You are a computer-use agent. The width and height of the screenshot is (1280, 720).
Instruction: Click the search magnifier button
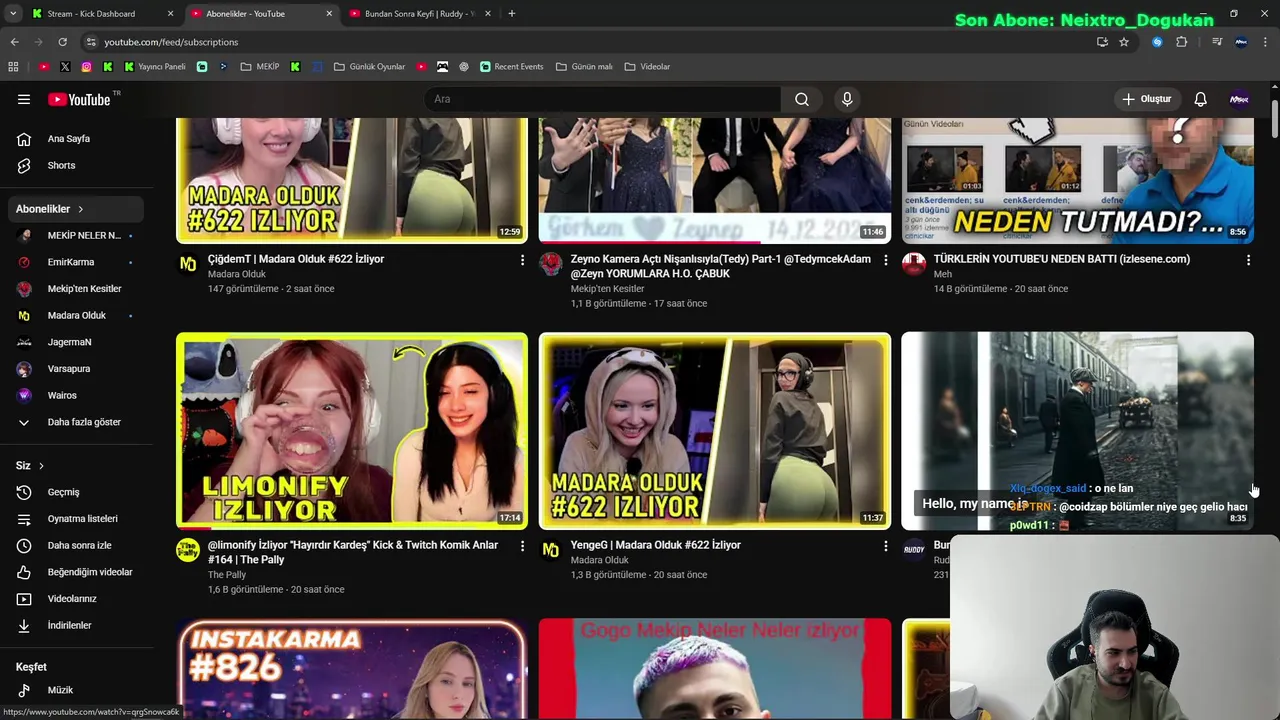pyautogui.click(x=801, y=99)
